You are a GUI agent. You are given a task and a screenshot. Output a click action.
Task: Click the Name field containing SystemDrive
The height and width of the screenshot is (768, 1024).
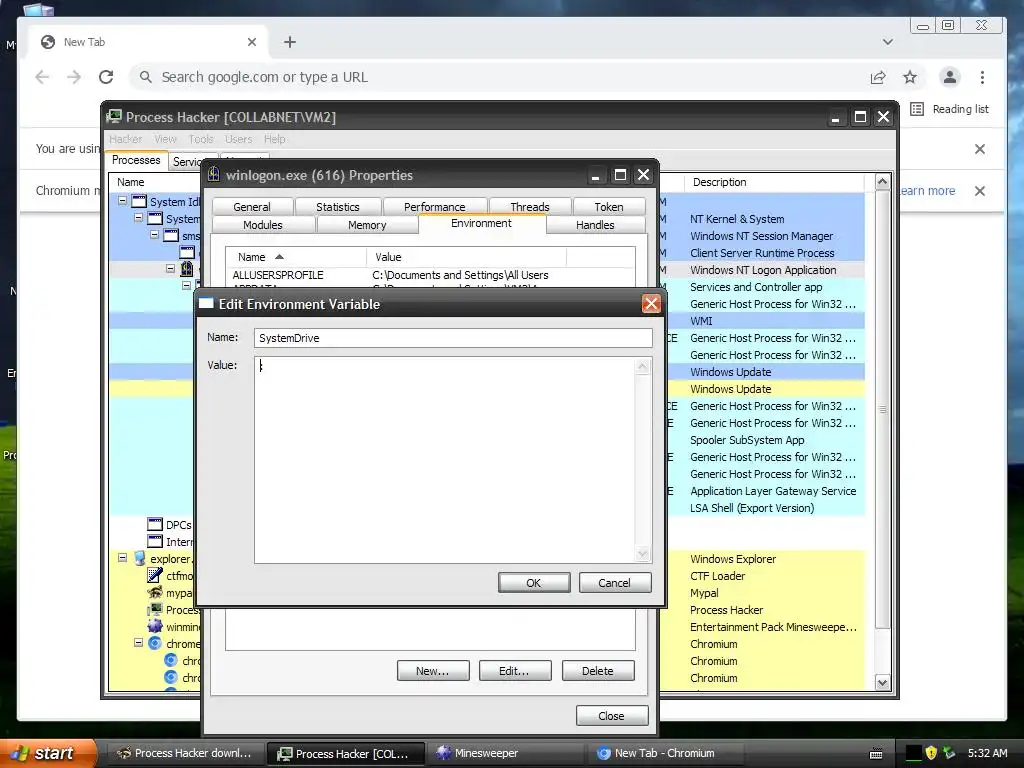point(453,338)
